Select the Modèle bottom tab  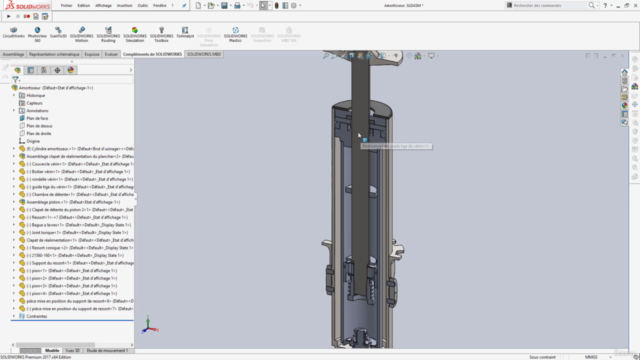(x=52, y=351)
